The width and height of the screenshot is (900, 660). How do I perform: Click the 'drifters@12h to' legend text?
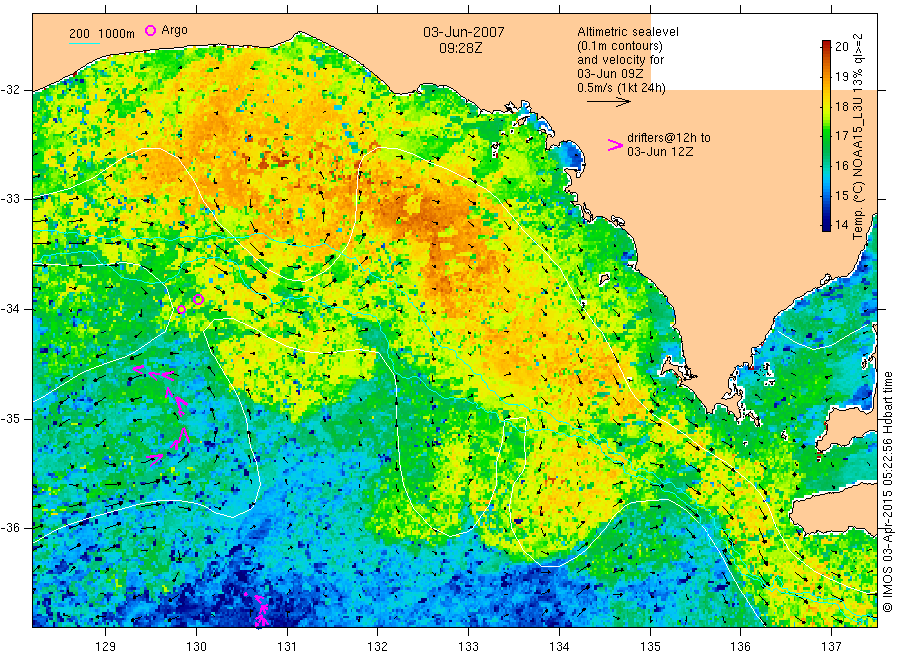[x=669, y=138]
